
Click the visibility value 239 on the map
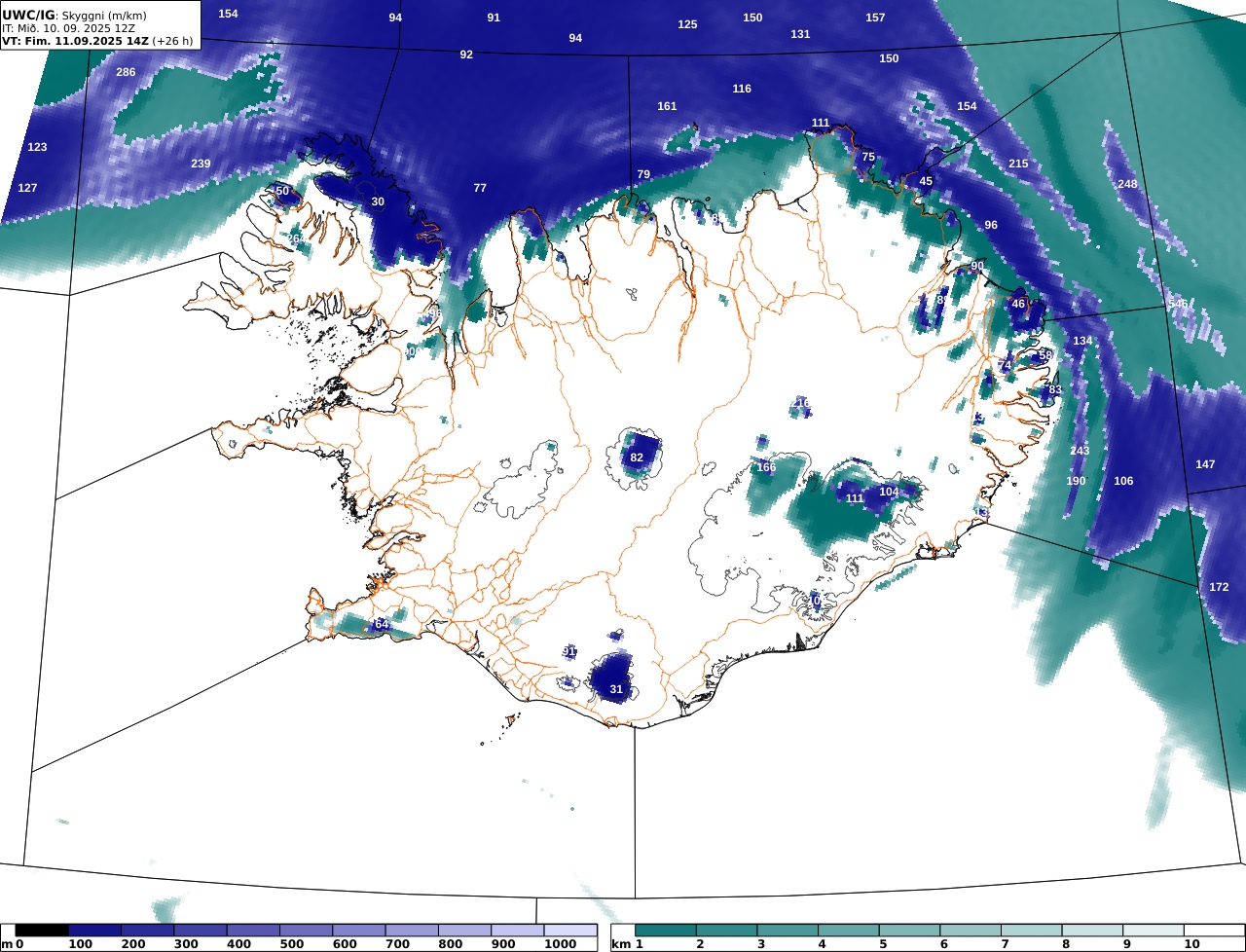pos(201,164)
